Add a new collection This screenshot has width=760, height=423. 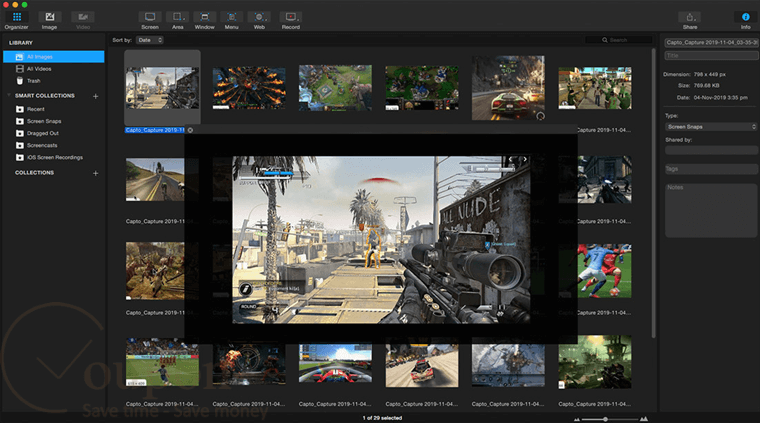coord(95,173)
